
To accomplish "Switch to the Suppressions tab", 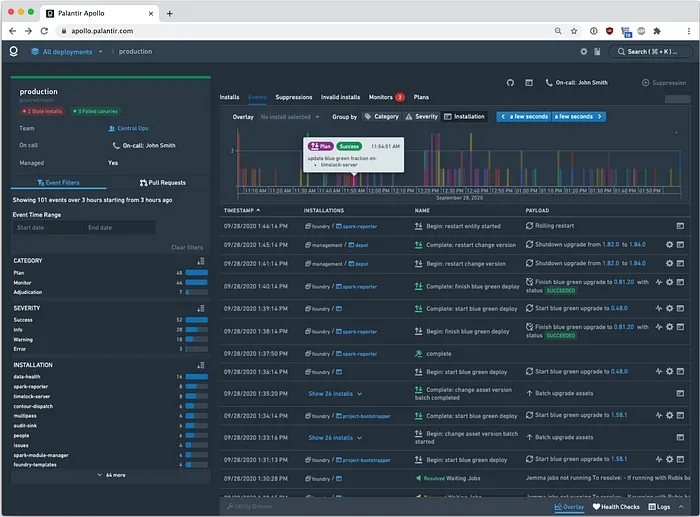I will click(x=294, y=97).
